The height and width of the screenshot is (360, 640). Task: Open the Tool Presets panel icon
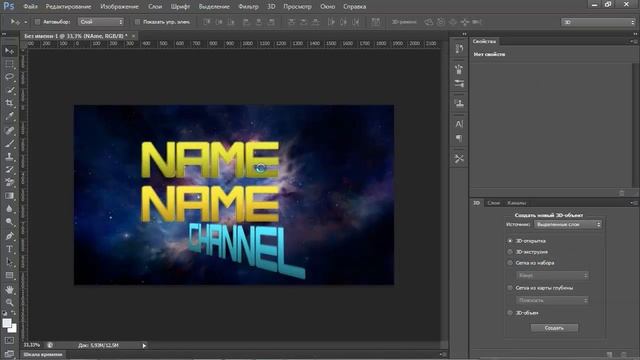[x=459, y=158]
